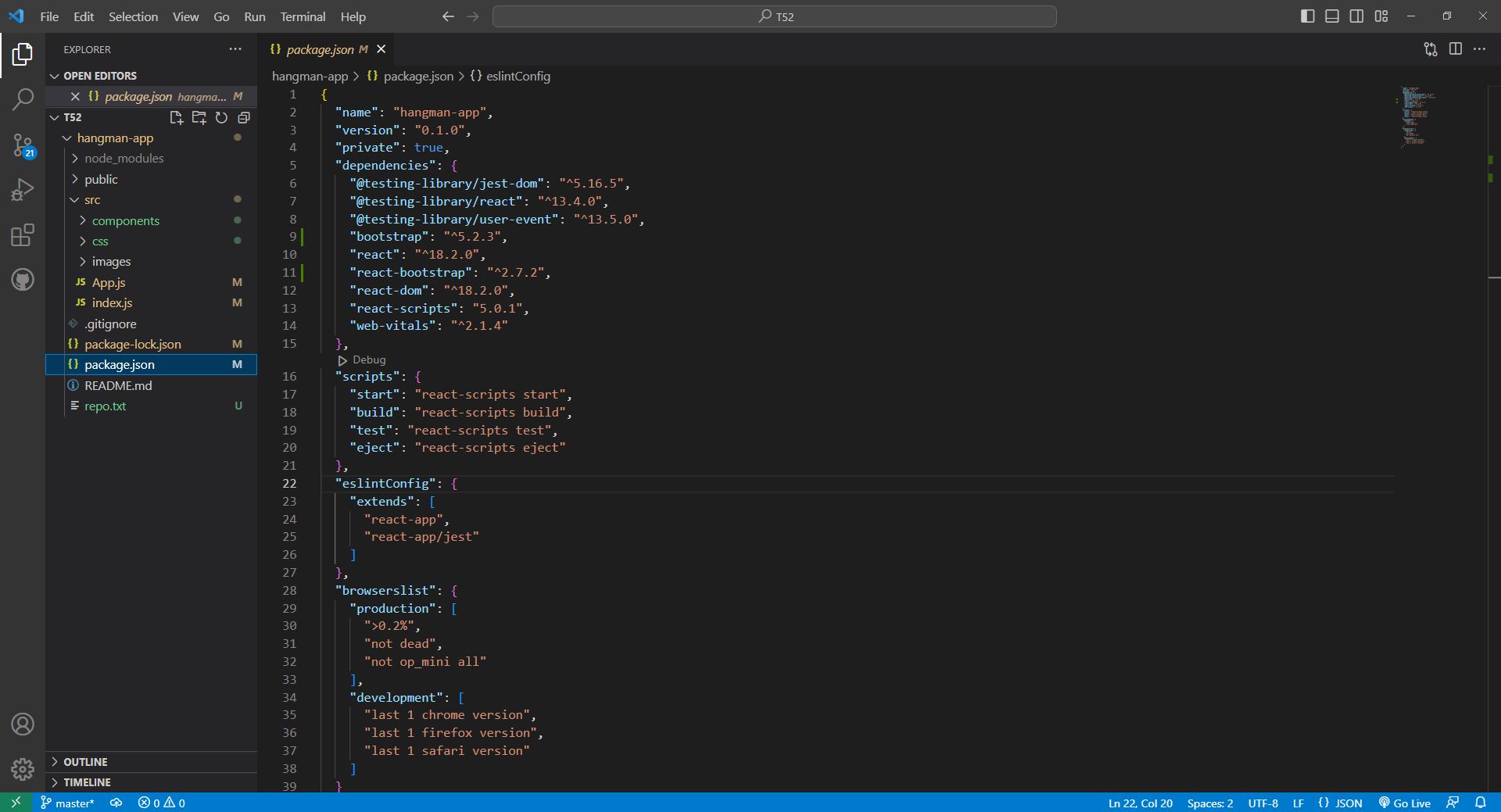Collapse all folders in Explorer
The height and width of the screenshot is (812, 1501).
click(244, 117)
